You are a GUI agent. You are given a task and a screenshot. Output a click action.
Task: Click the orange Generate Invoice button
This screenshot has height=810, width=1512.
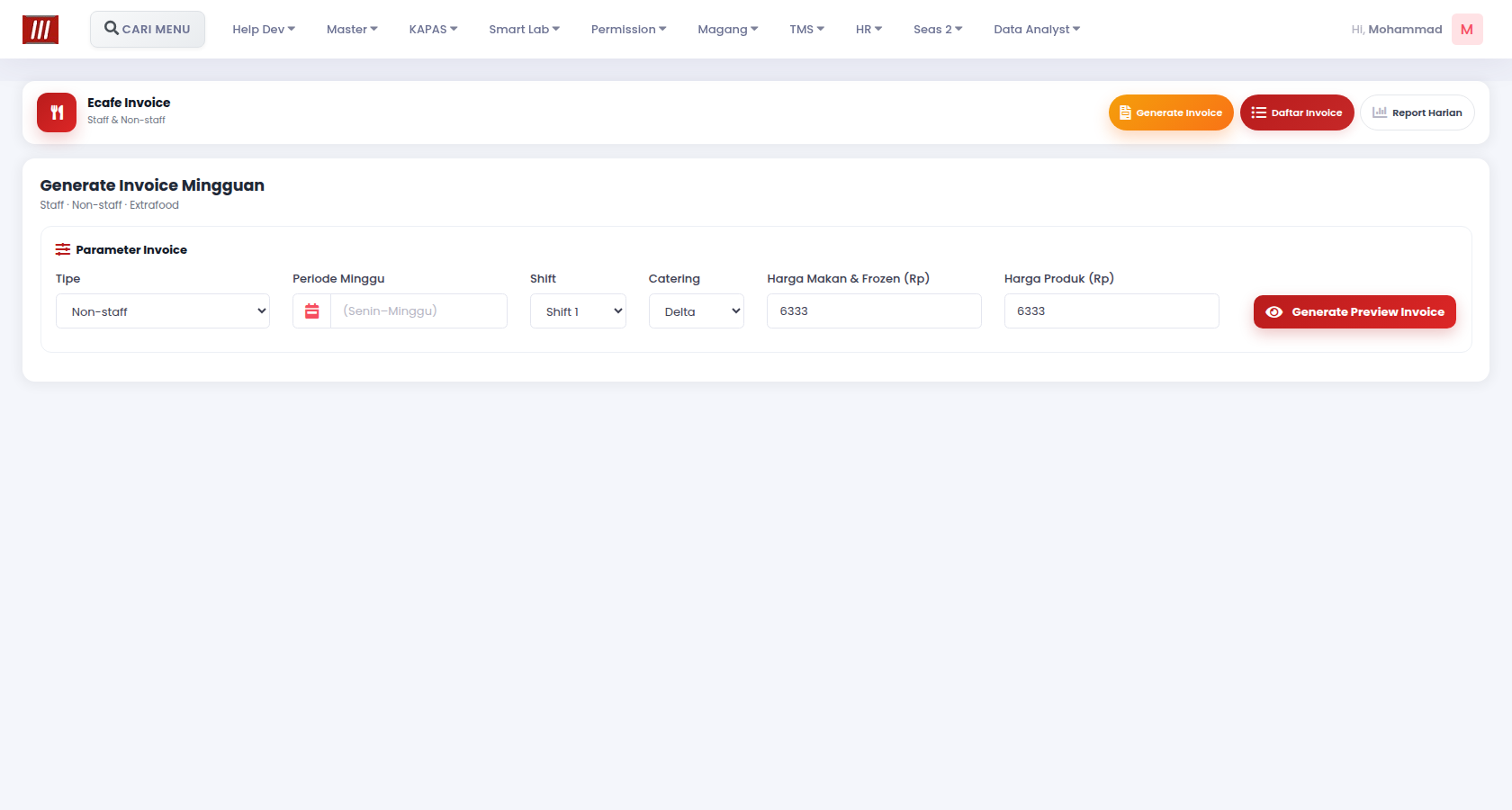(1171, 112)
